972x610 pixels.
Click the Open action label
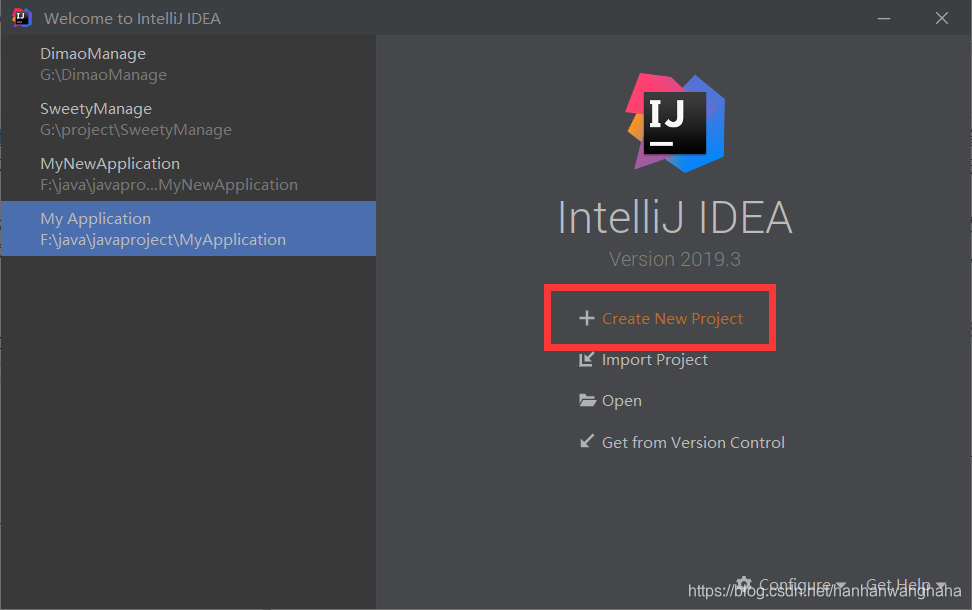click(622, 401)
